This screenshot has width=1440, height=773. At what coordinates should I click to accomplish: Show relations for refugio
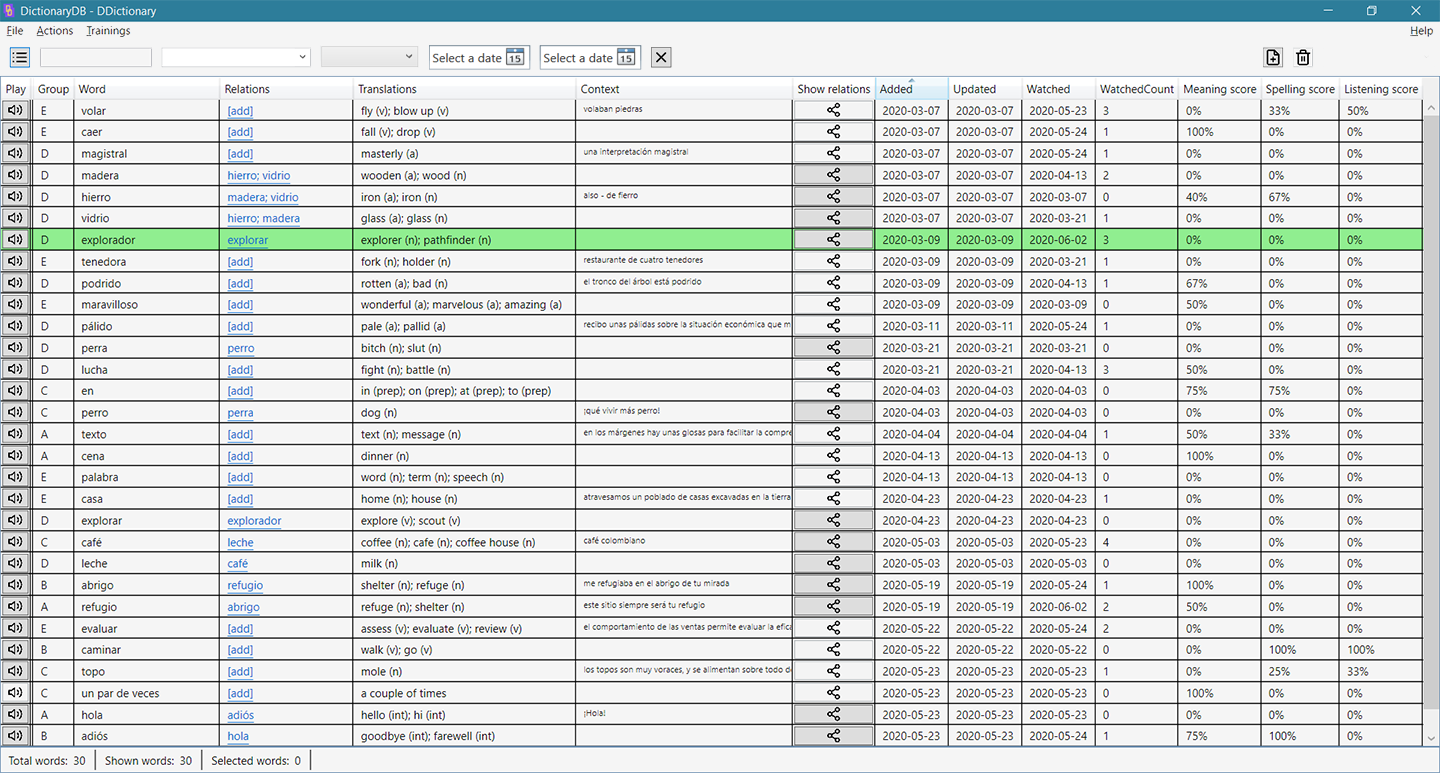tap(834, 607)
